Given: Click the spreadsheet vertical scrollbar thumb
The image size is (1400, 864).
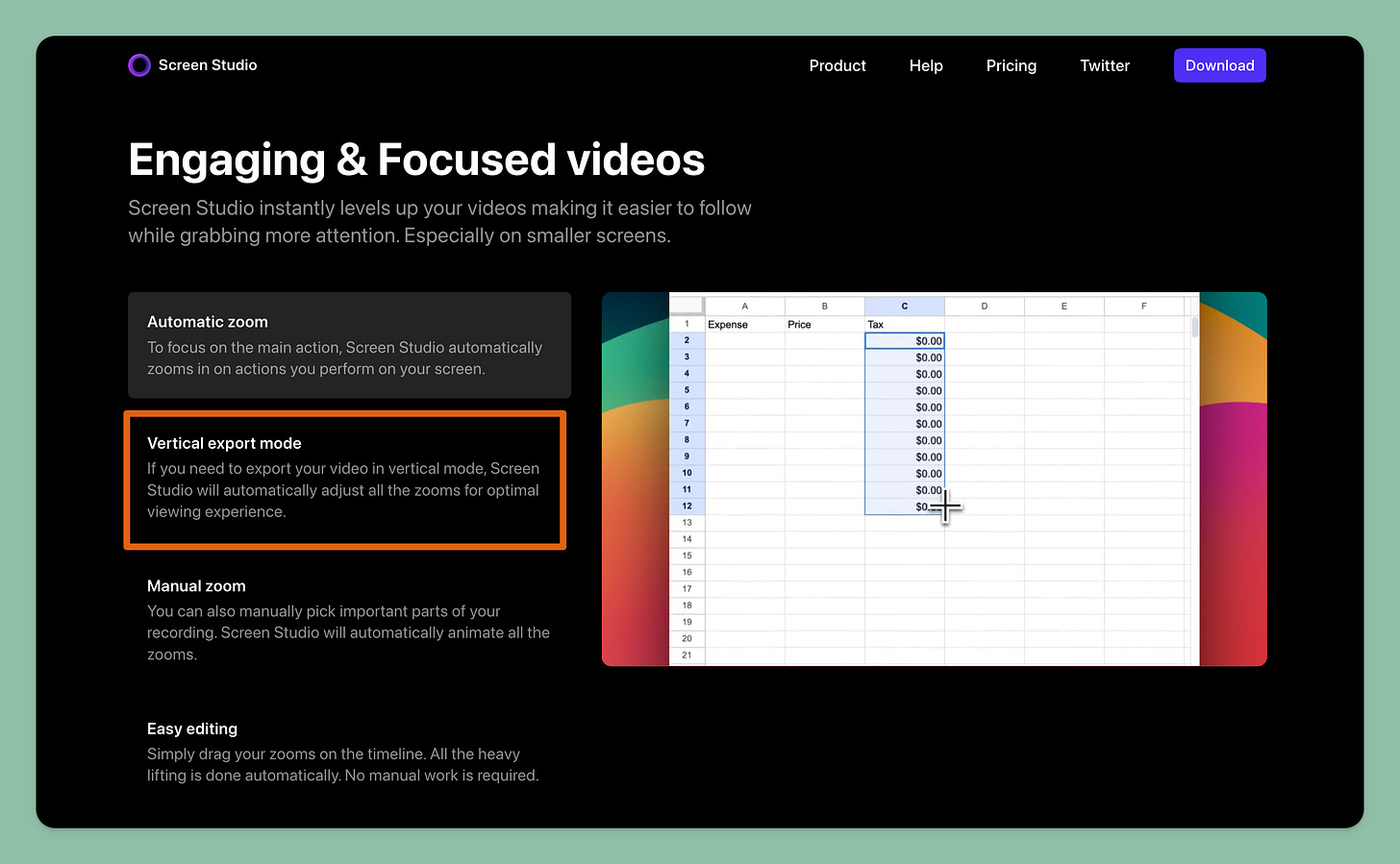Looking at the screenshot, I should [1195, 327].
